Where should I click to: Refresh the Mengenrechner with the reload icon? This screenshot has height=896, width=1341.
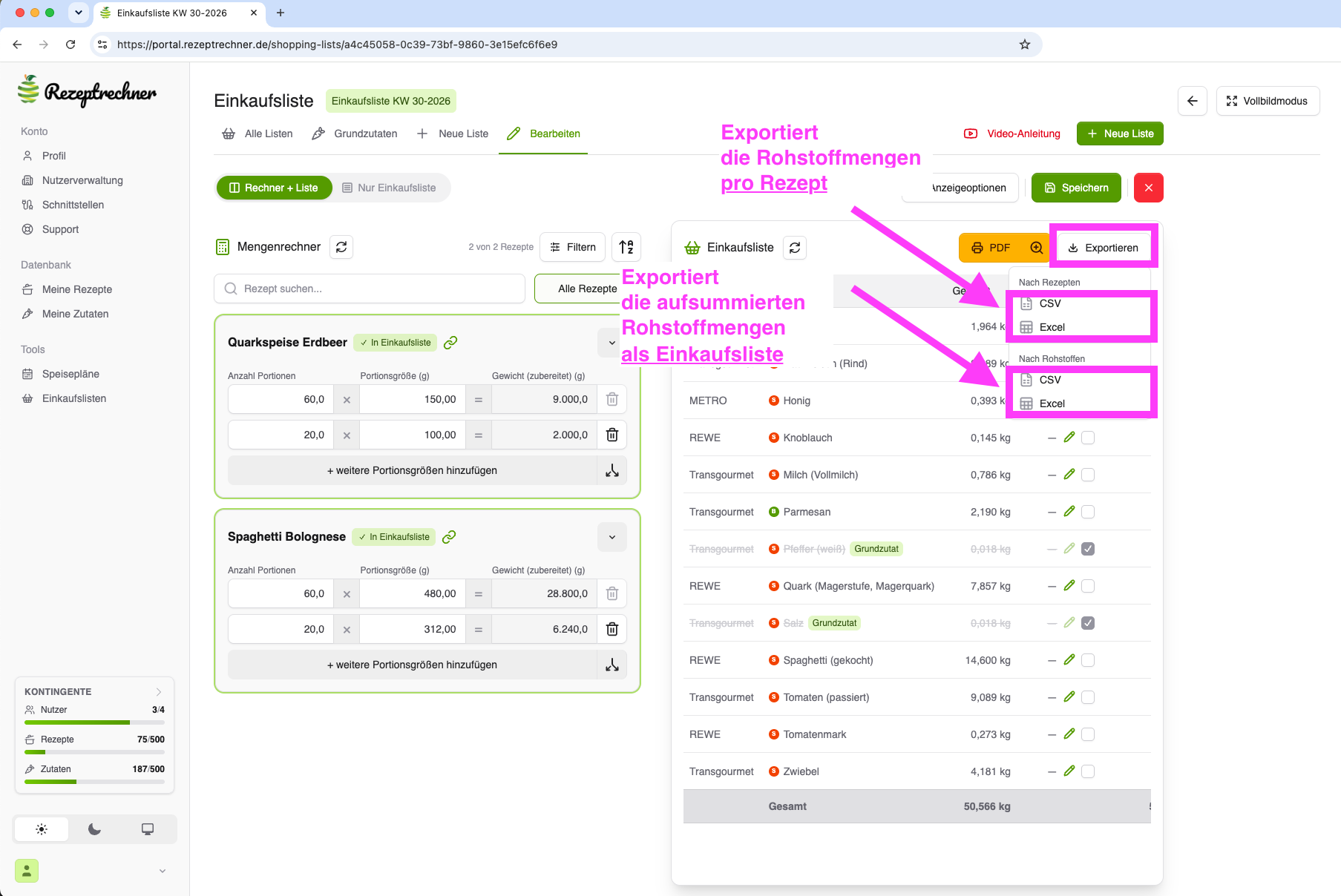pyautogui.click(x=341, y=247)
